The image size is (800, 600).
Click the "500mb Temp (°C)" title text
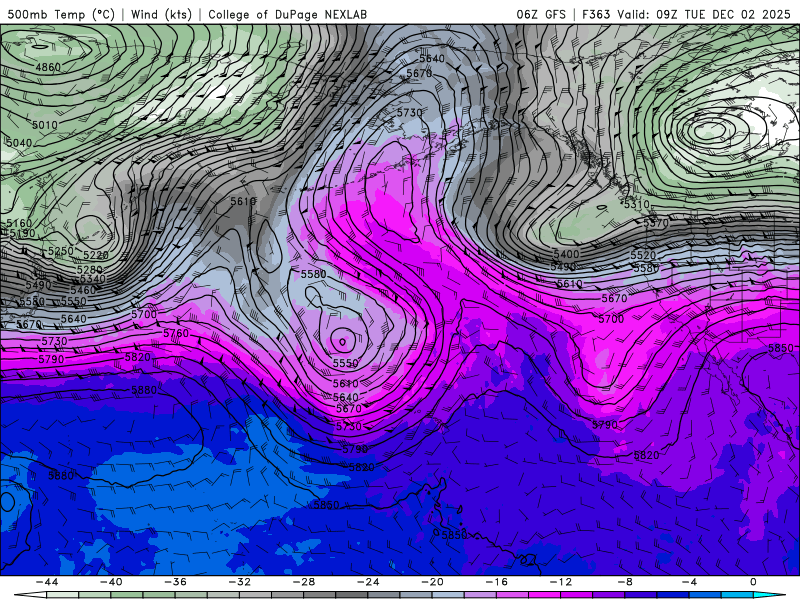point(61,14)
